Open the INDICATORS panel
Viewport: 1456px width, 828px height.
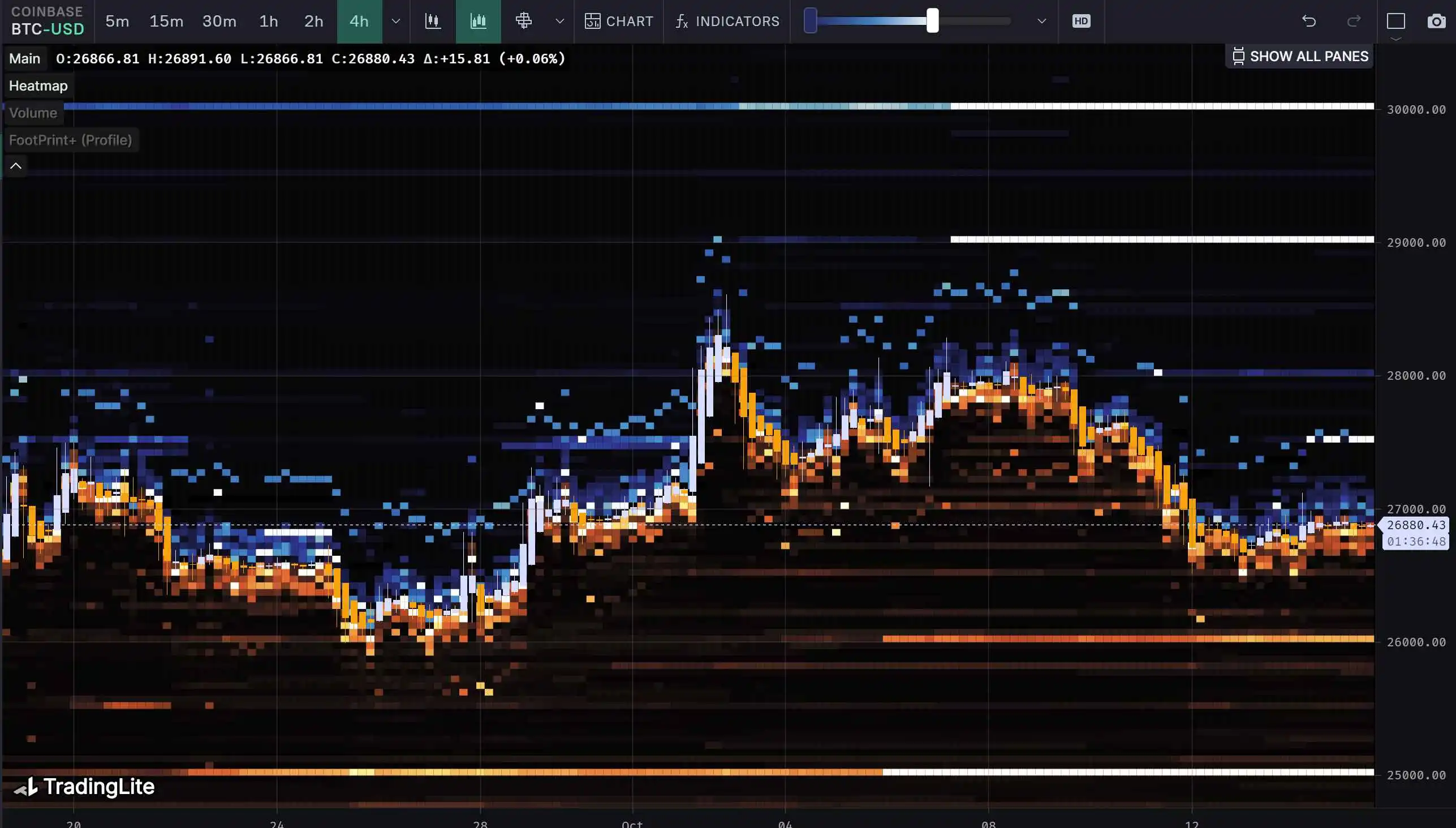(x=727, y=22)
